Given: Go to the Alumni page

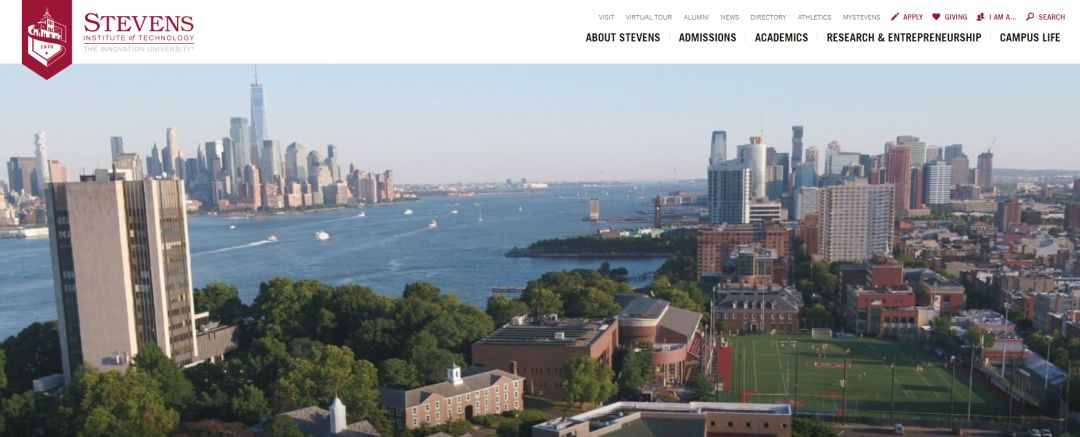Looking at the screenshot, I should coord(696,17).
